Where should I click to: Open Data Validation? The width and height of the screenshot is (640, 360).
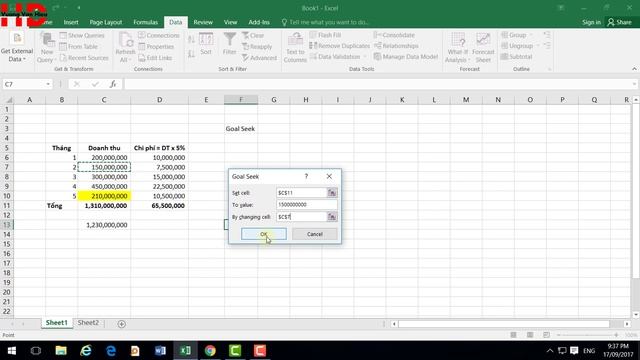(335, 57)
